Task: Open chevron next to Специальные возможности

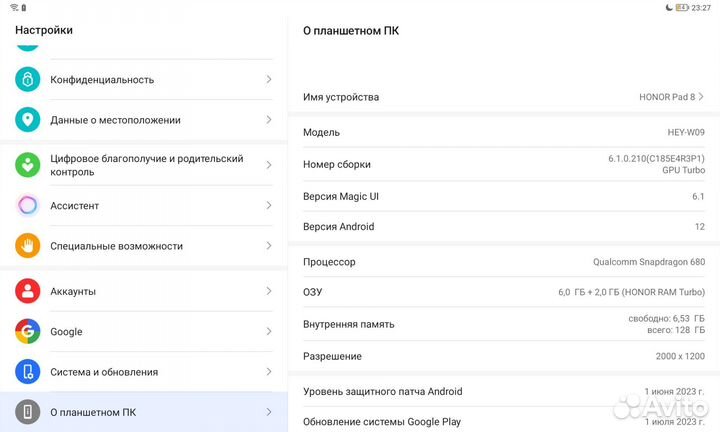Action: coord(269,246)
